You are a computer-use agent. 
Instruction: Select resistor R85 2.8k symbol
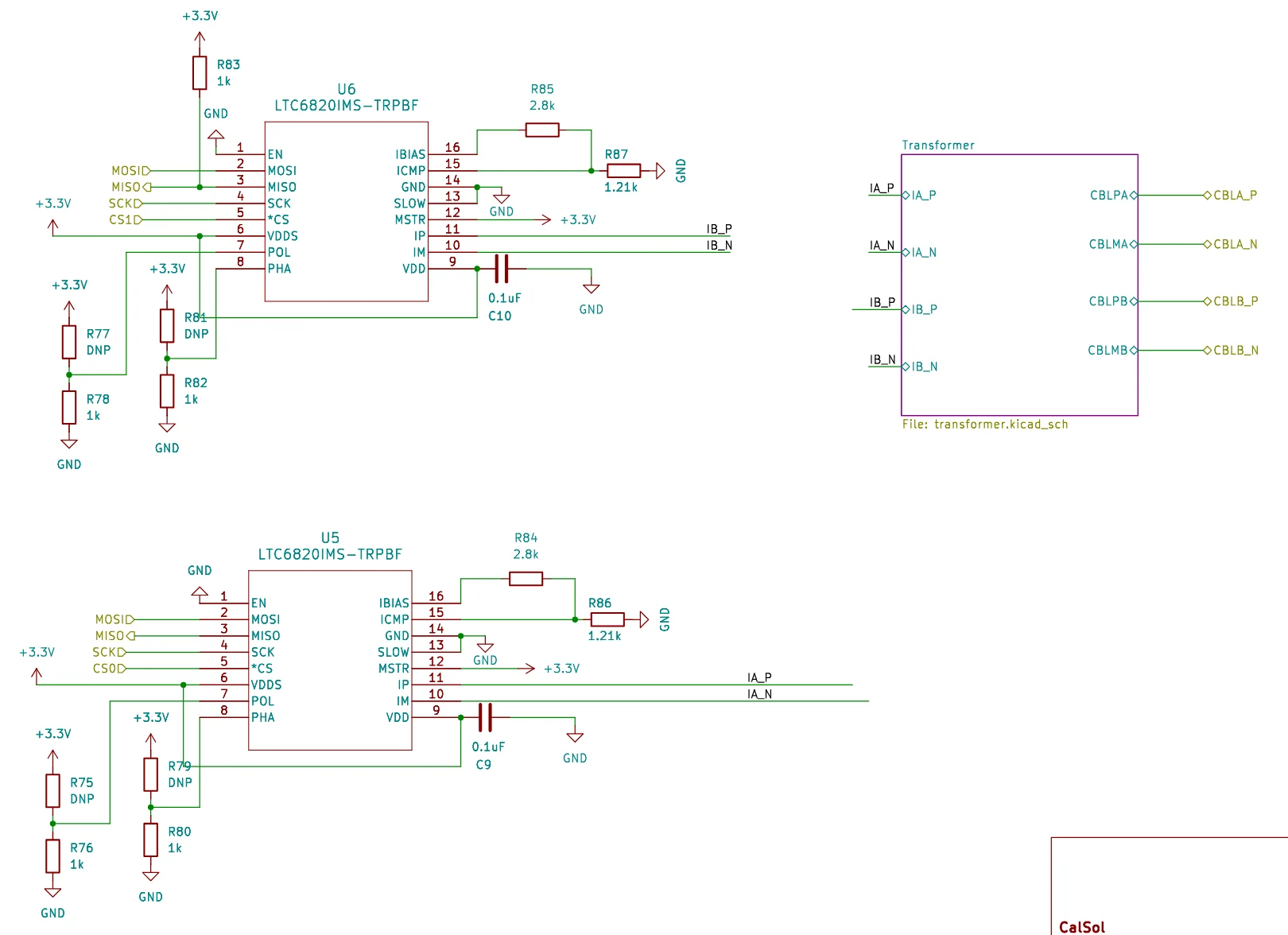click(542, 130)
